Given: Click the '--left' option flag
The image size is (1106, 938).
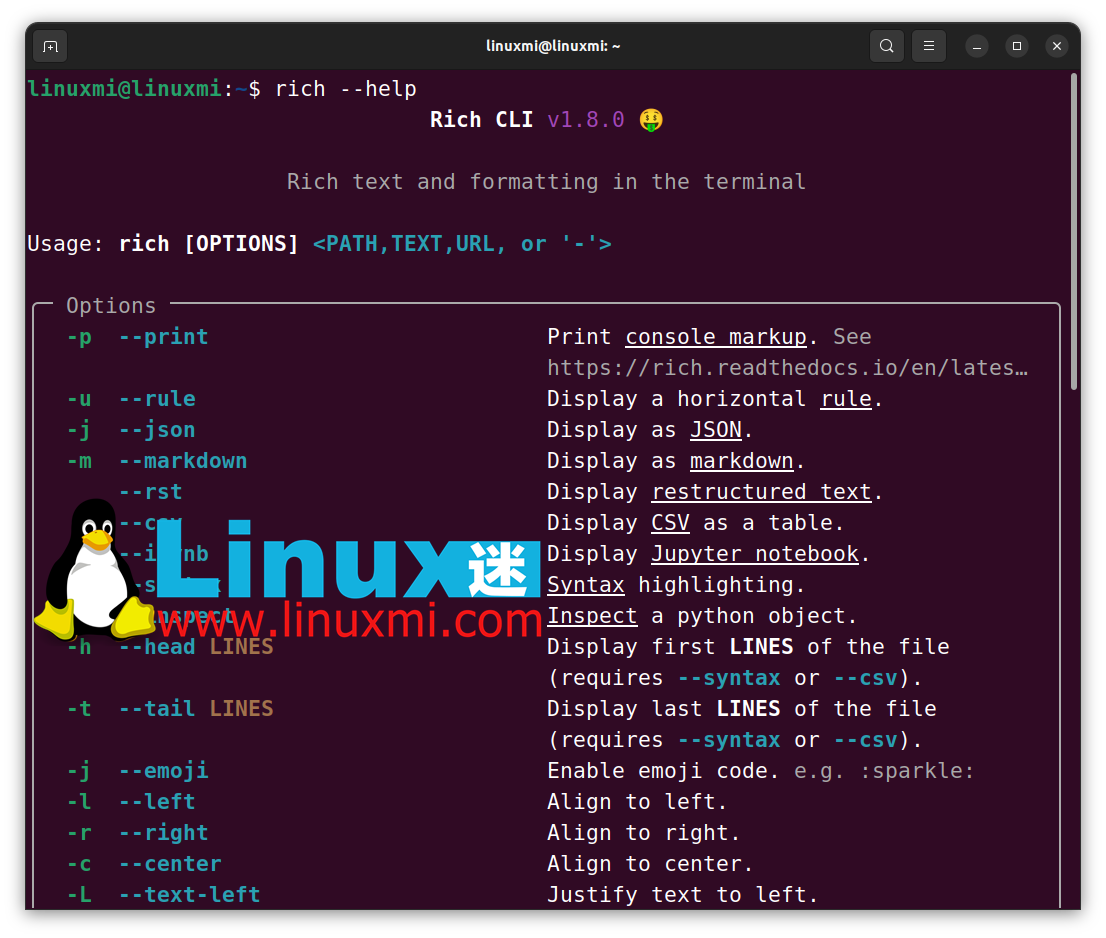Looking at the screenshot, I should click(x=157, y=802).
